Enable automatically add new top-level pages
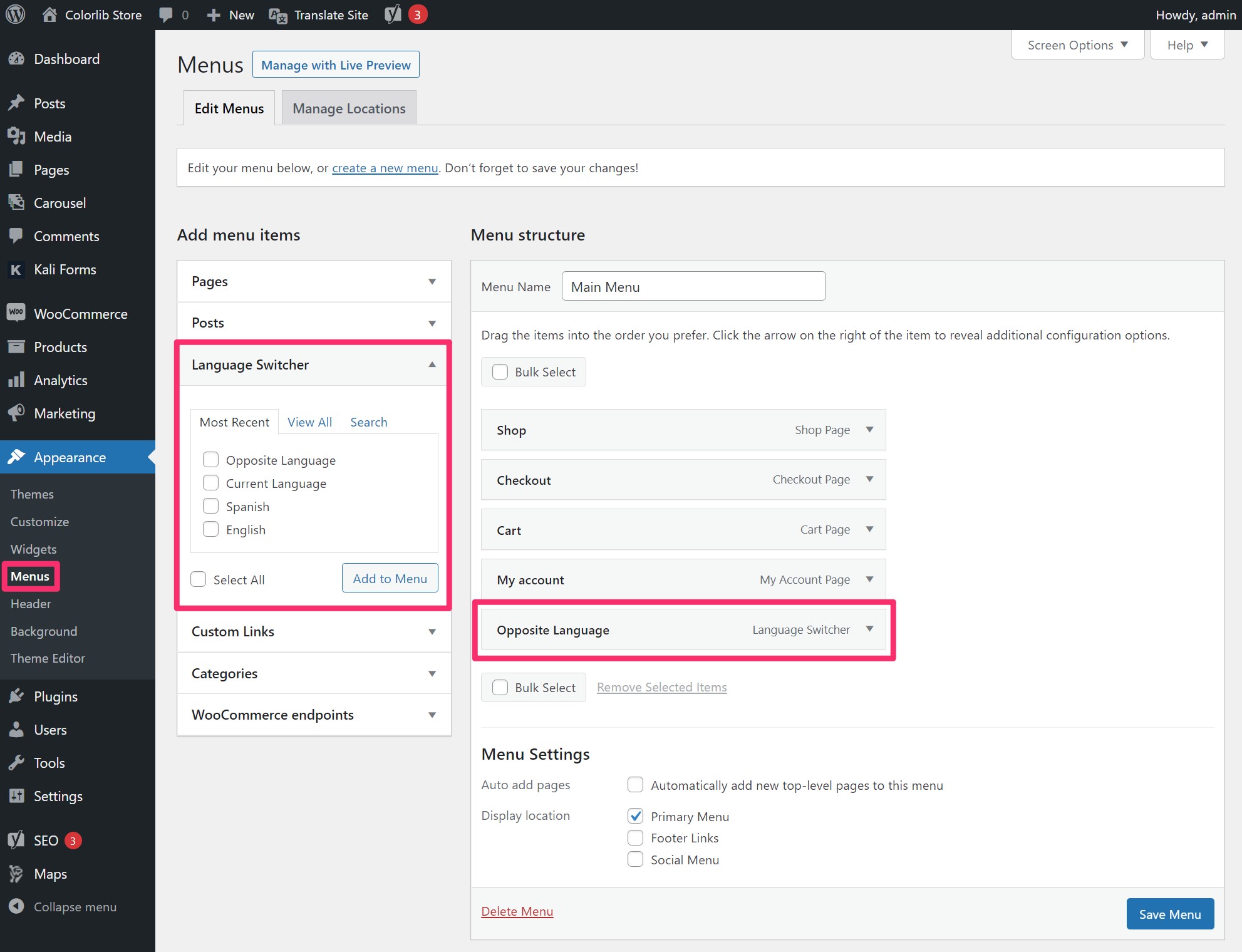This screenshot has height=952, width=1242. 636,785
